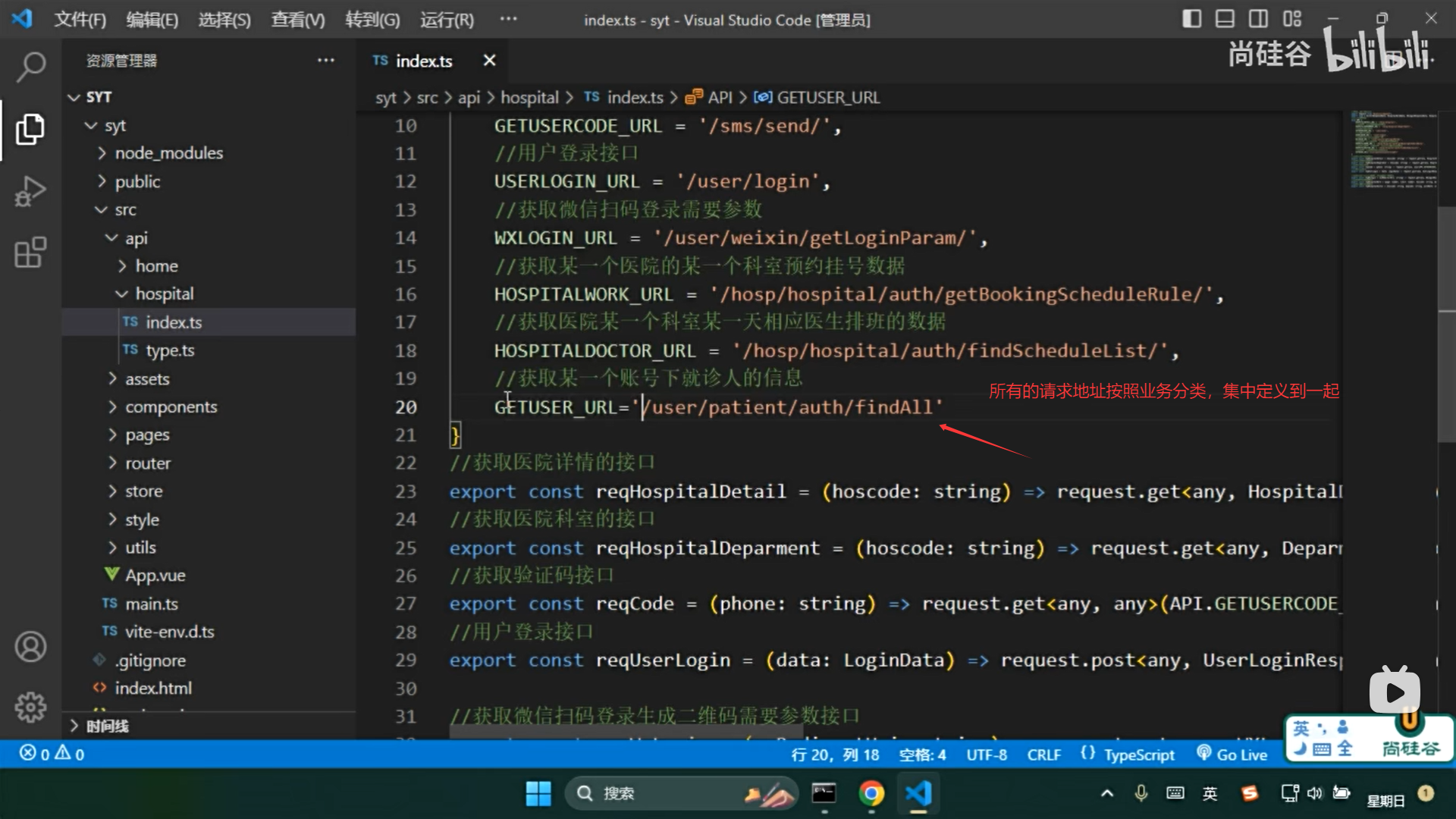Screen dimensions: 1456x819
Task: Expand the Timeline section
Action: pyautogui.click(x=106, y=726)
